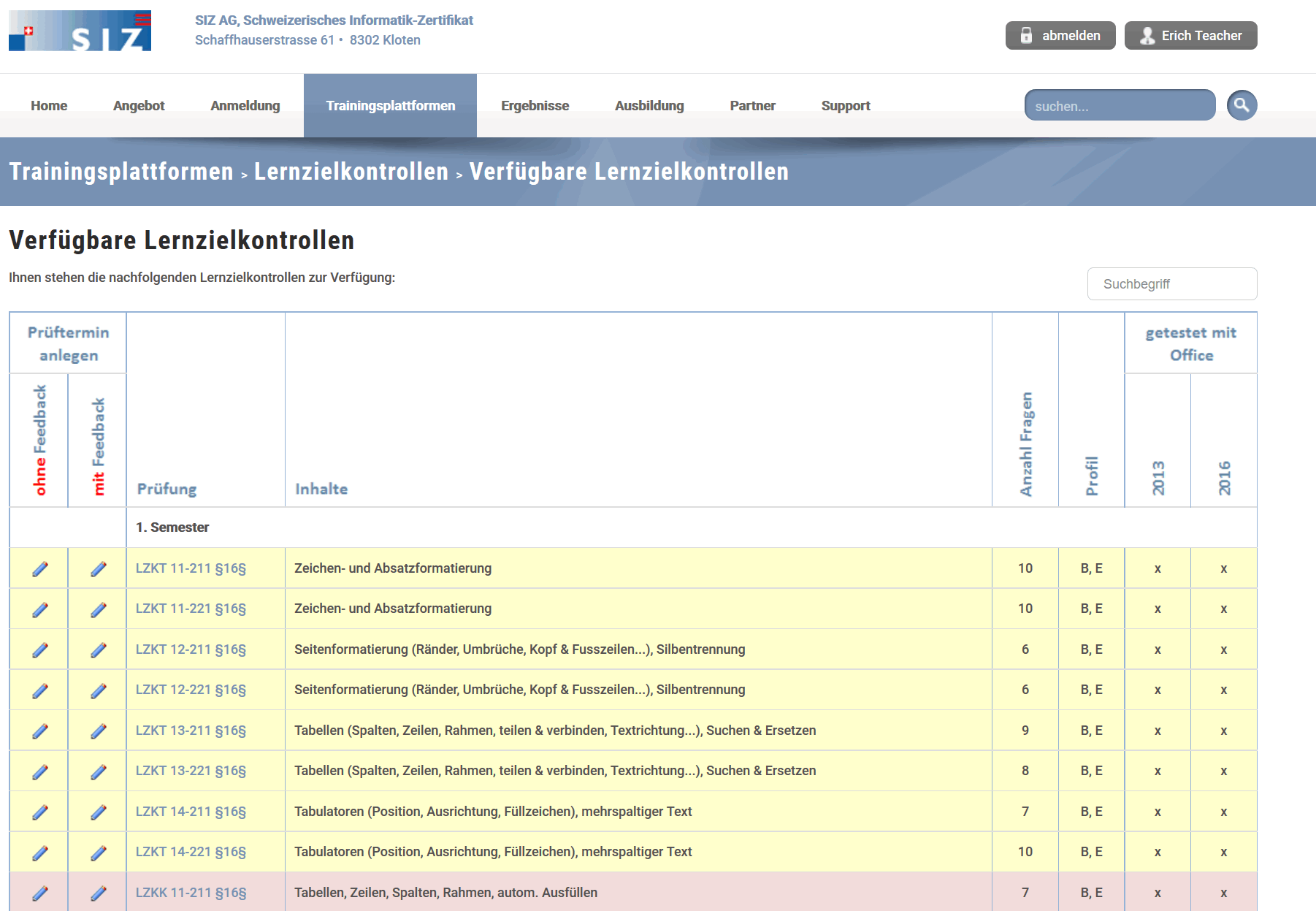The width and height of the screenshot is (1316, 911).
Task: Click Trainingsplattformen in the breadcrumb
Action: coord(121,172)
